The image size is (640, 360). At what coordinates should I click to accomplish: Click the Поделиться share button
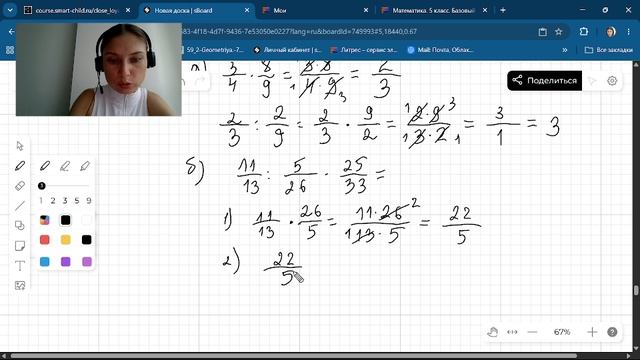click(544, 80)
